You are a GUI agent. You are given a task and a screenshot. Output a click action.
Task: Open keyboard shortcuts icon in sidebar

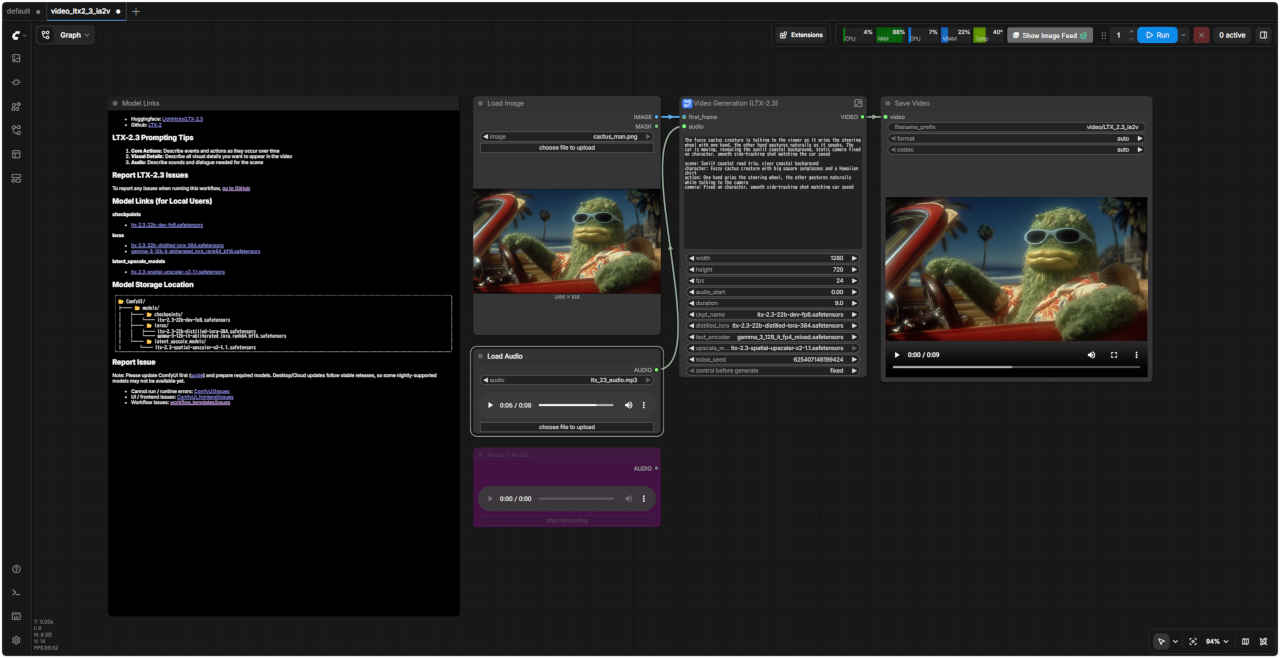[x=16, y=616]
